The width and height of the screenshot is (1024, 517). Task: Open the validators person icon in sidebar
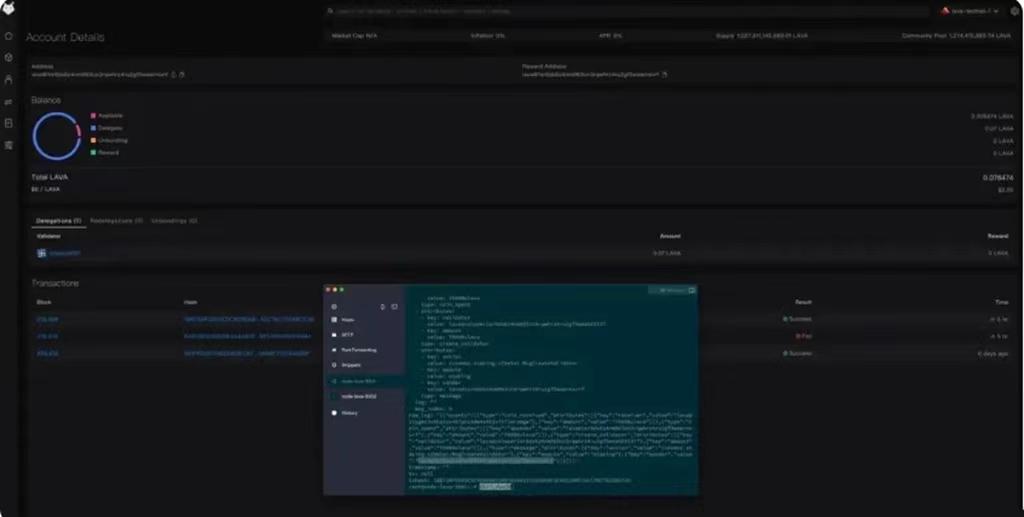(9, 79)
